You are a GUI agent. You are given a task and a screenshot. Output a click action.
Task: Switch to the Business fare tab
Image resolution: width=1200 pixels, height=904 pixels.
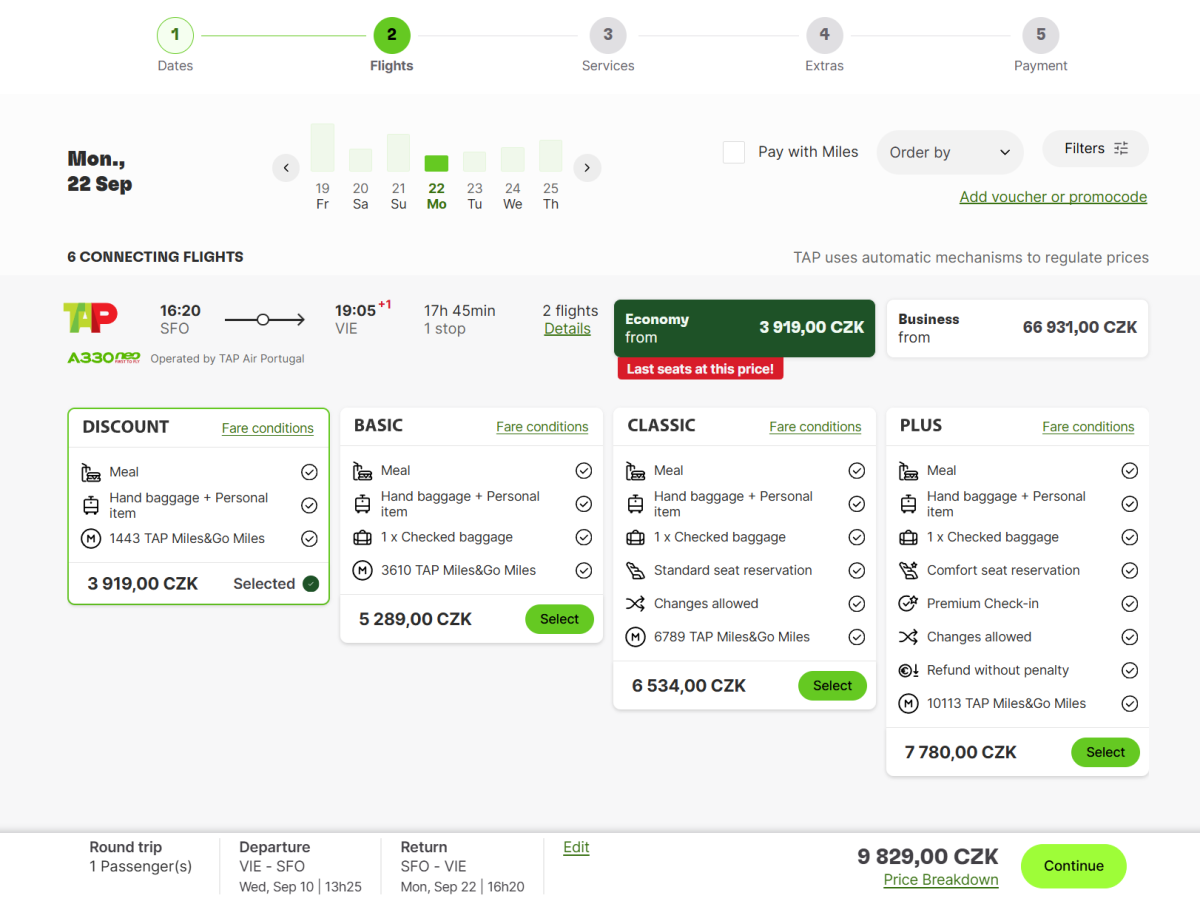tap(1017, 328)
